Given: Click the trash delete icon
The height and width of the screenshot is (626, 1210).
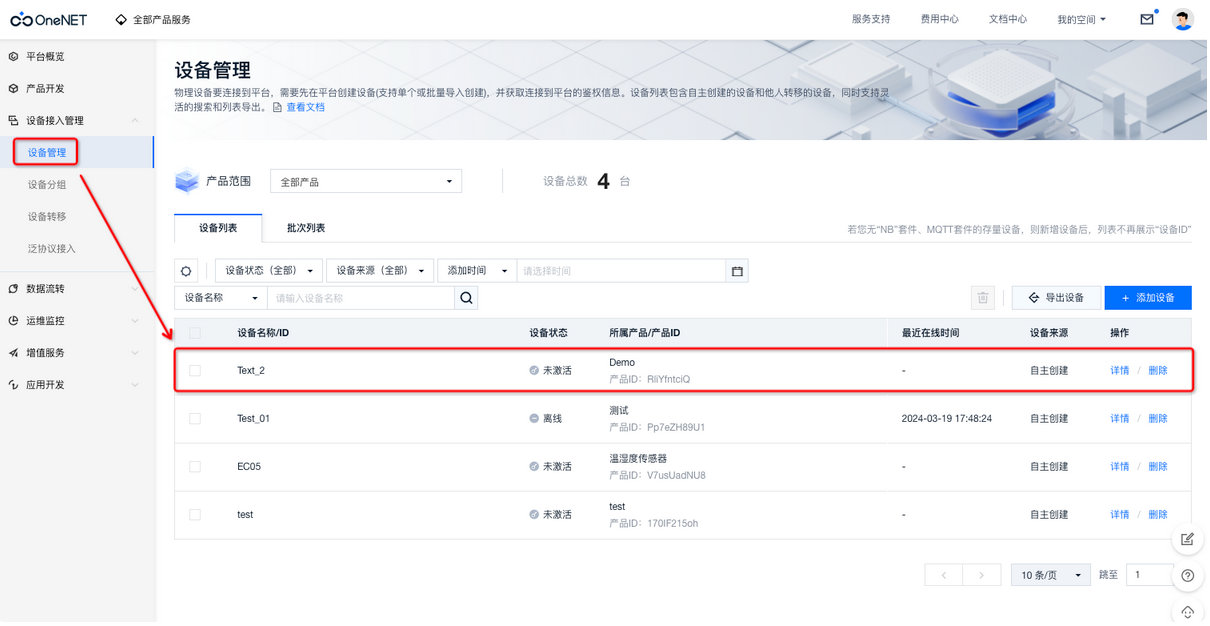Looking at the screenshot, I should [983, 298].
